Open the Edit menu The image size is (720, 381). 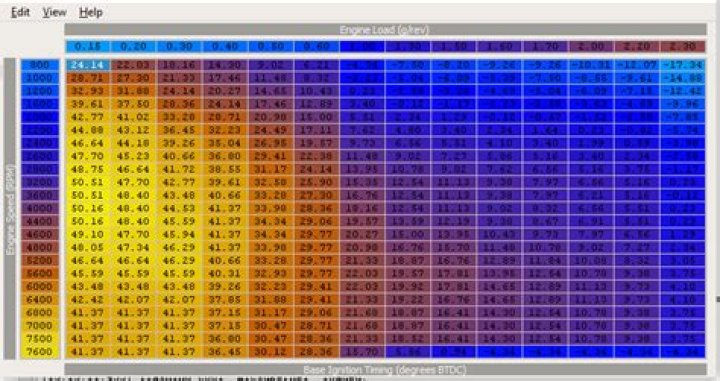pyautogui.click(x=20, y=12)
